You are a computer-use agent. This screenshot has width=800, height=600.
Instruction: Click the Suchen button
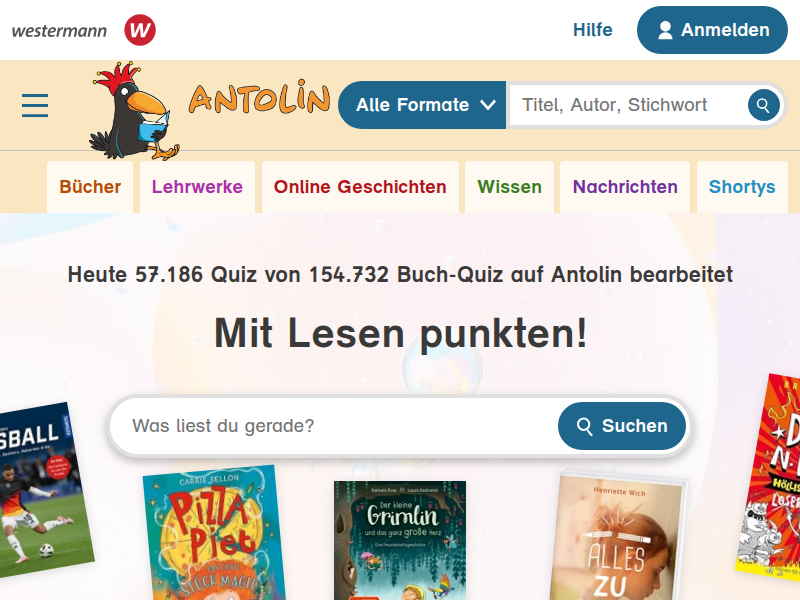click(x=622, y=426)
